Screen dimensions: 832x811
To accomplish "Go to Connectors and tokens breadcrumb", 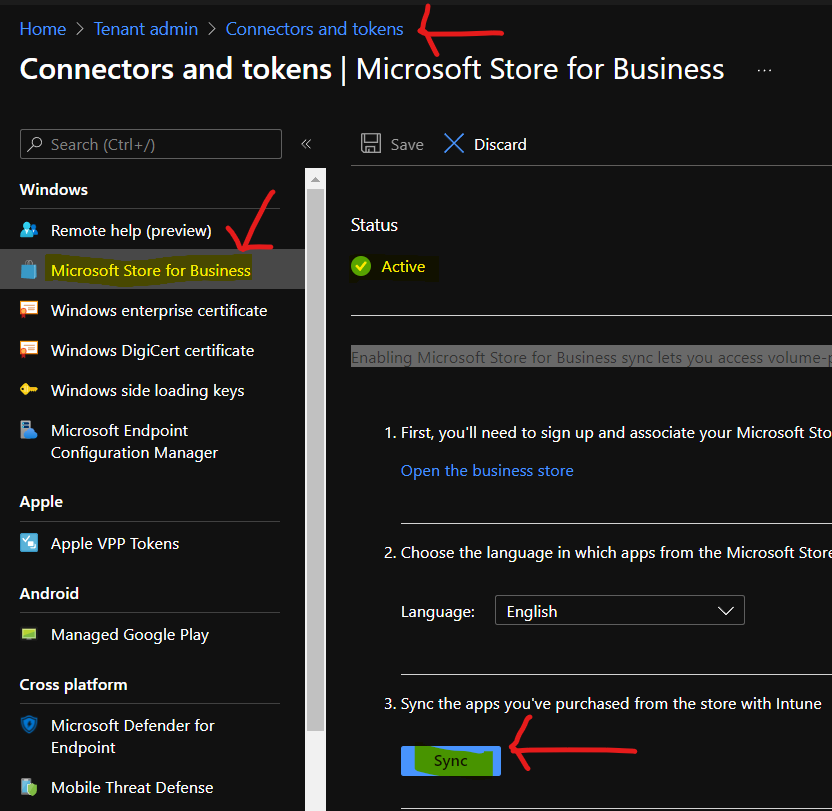I will tap(315, 29).
